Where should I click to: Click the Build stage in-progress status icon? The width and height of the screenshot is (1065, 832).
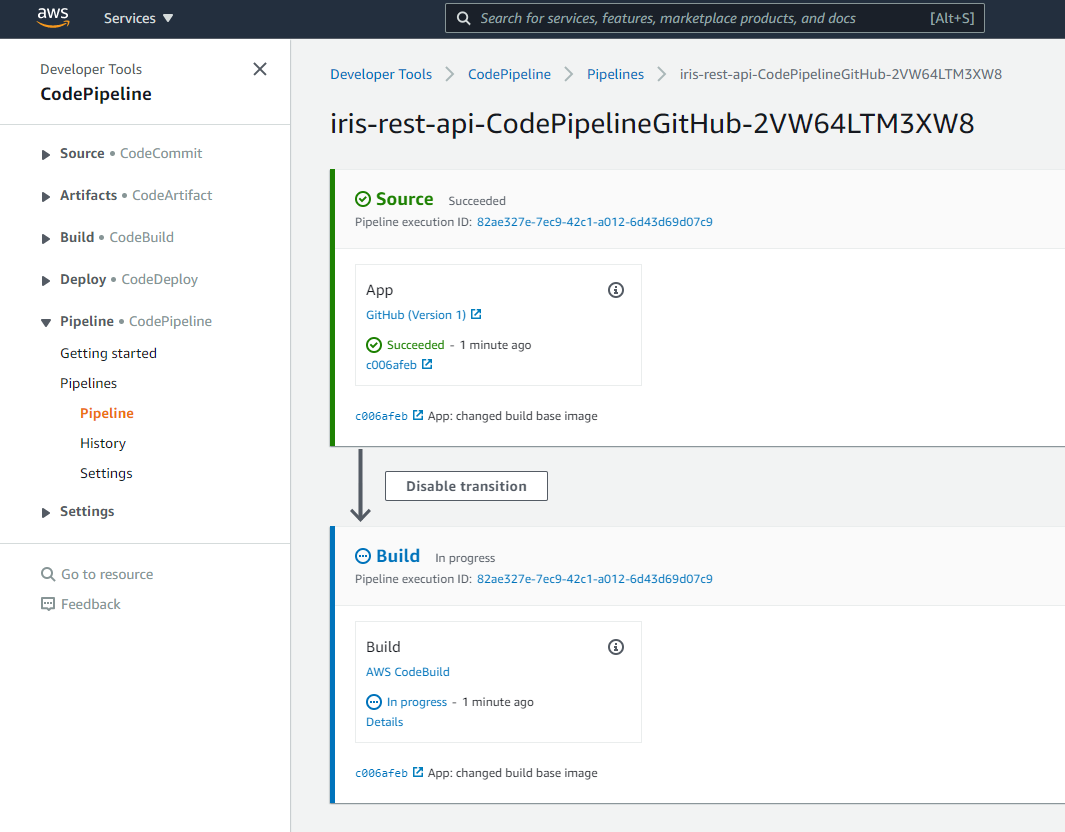(363, 557)
